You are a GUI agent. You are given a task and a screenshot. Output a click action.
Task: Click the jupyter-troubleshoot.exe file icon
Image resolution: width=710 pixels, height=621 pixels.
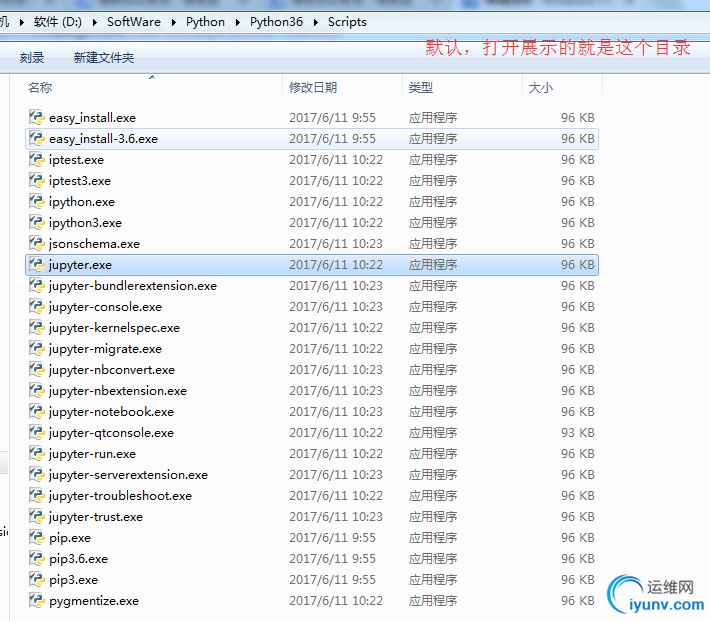[37, 495]
